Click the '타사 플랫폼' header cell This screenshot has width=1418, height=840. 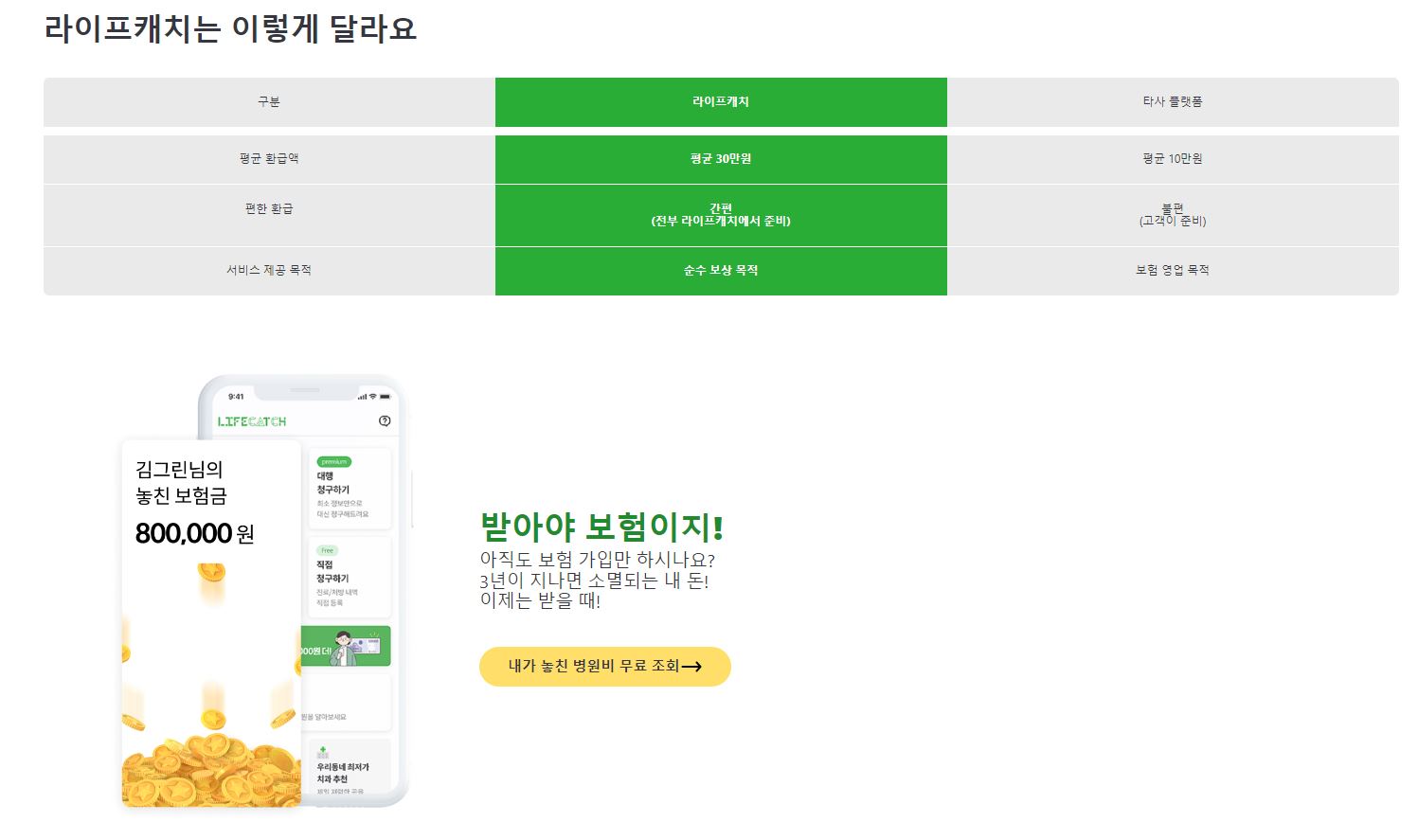(x=1173, y=102)
